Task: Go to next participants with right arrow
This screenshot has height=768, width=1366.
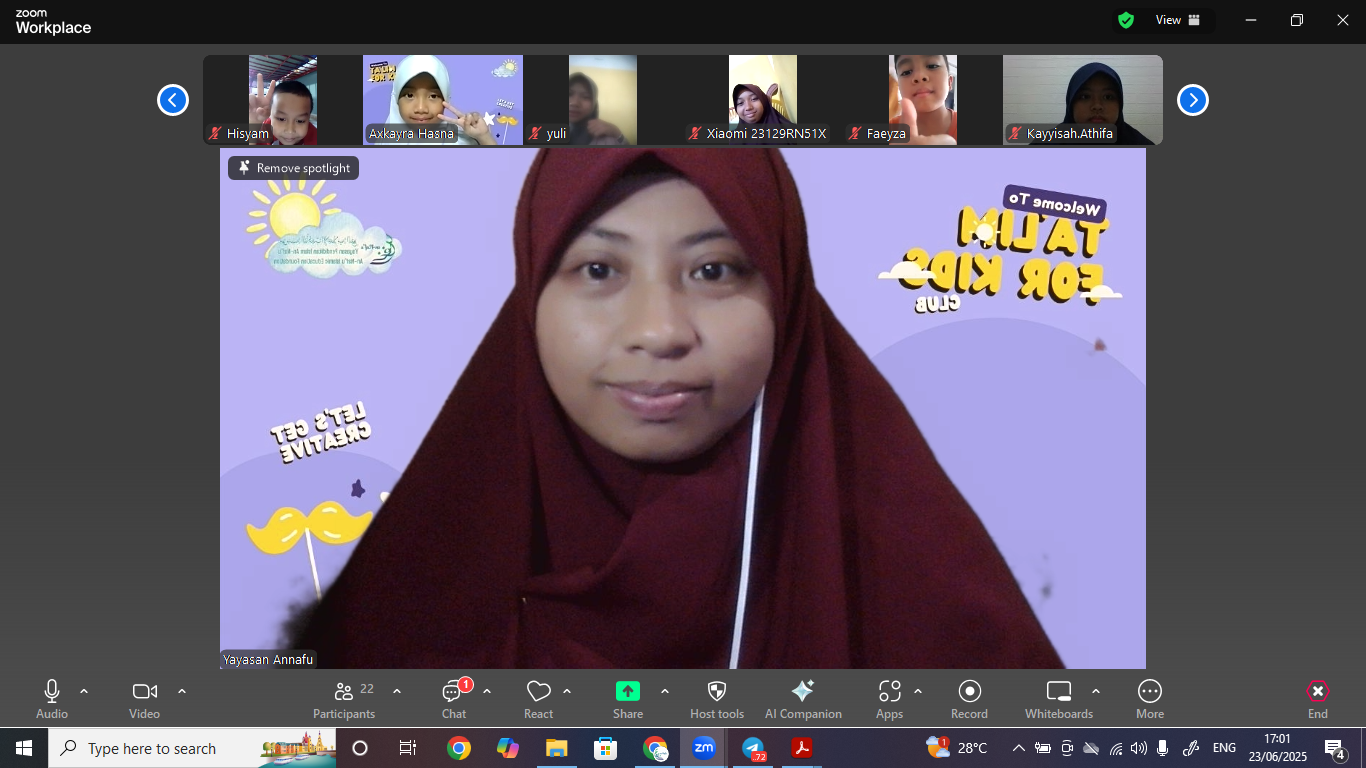Action: coord(1192,100)
